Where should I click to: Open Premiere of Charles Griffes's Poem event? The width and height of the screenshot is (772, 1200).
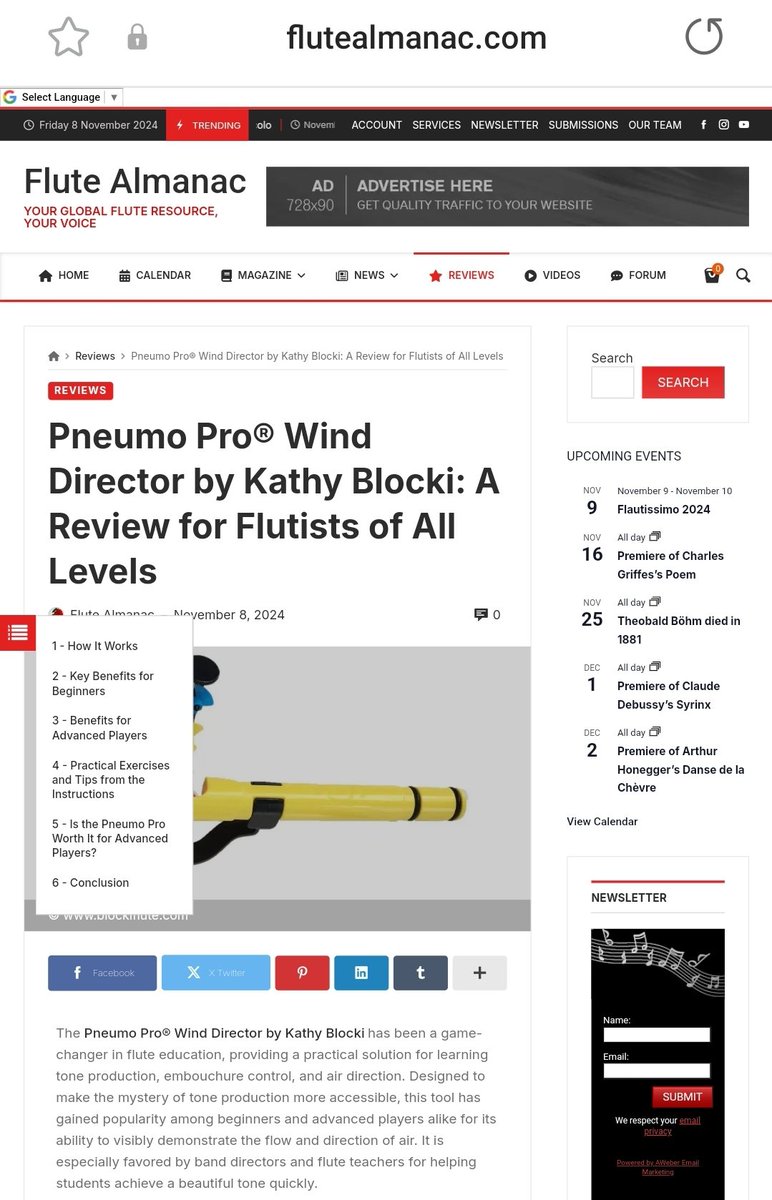(670, 565)
